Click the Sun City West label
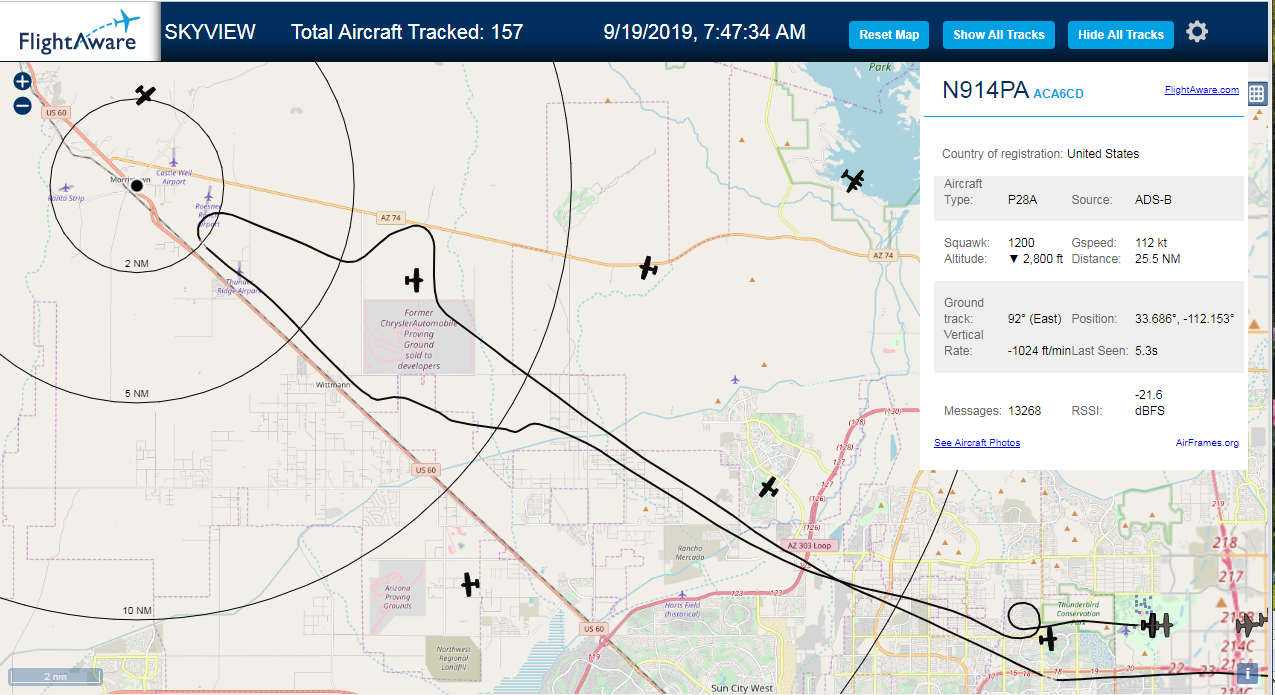 [741, 689]
